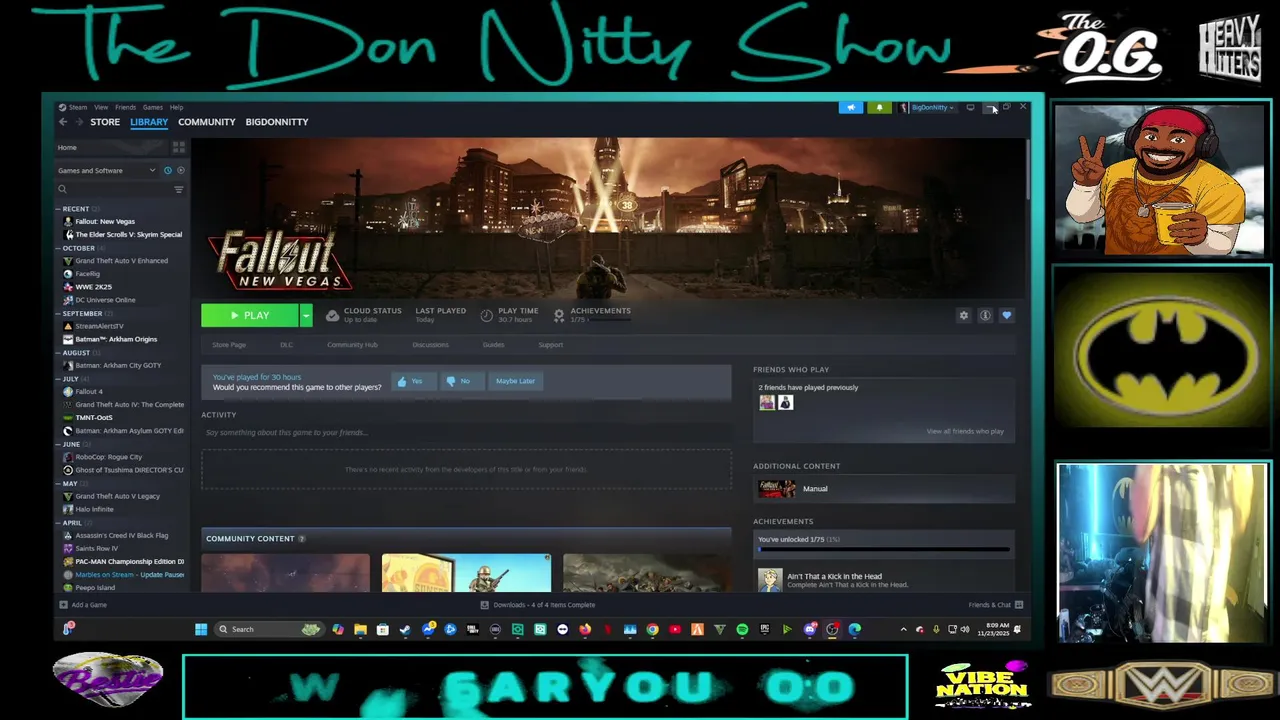Viewport: 1280px width, 720px height.
Task: Open the Guides link
Action: click(x=493, y=345)
